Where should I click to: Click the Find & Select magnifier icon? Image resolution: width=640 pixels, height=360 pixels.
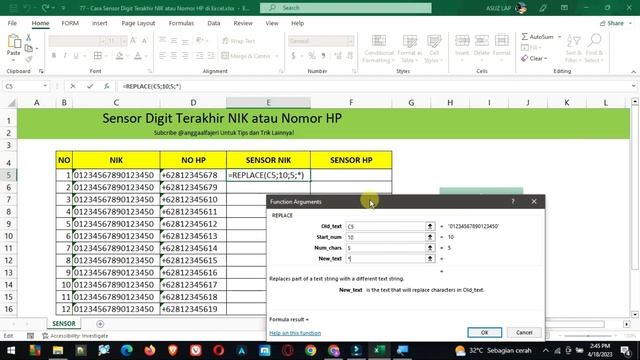594,41
